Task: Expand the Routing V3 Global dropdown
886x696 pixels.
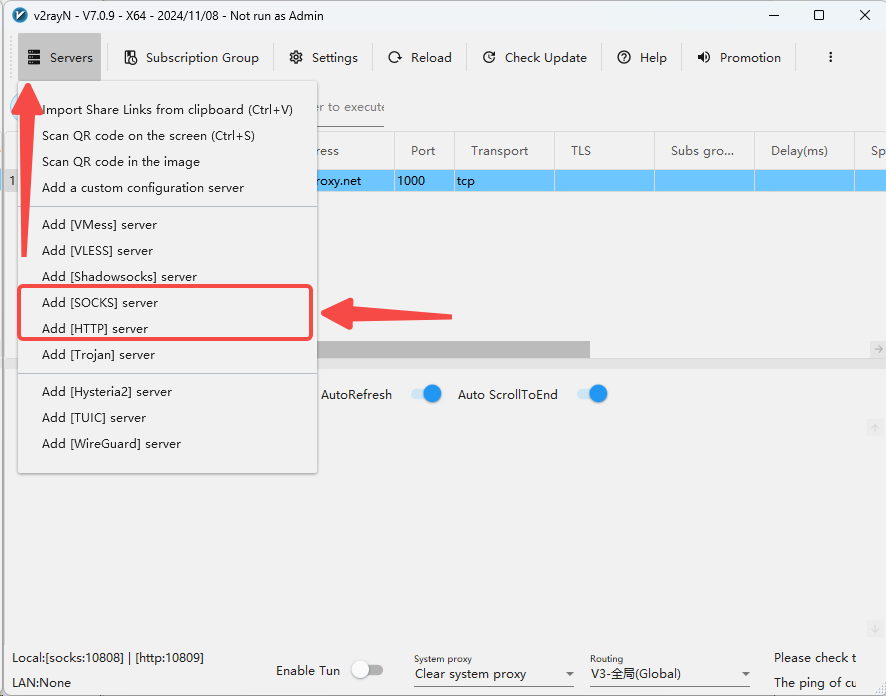Action: tap(670, 674)
